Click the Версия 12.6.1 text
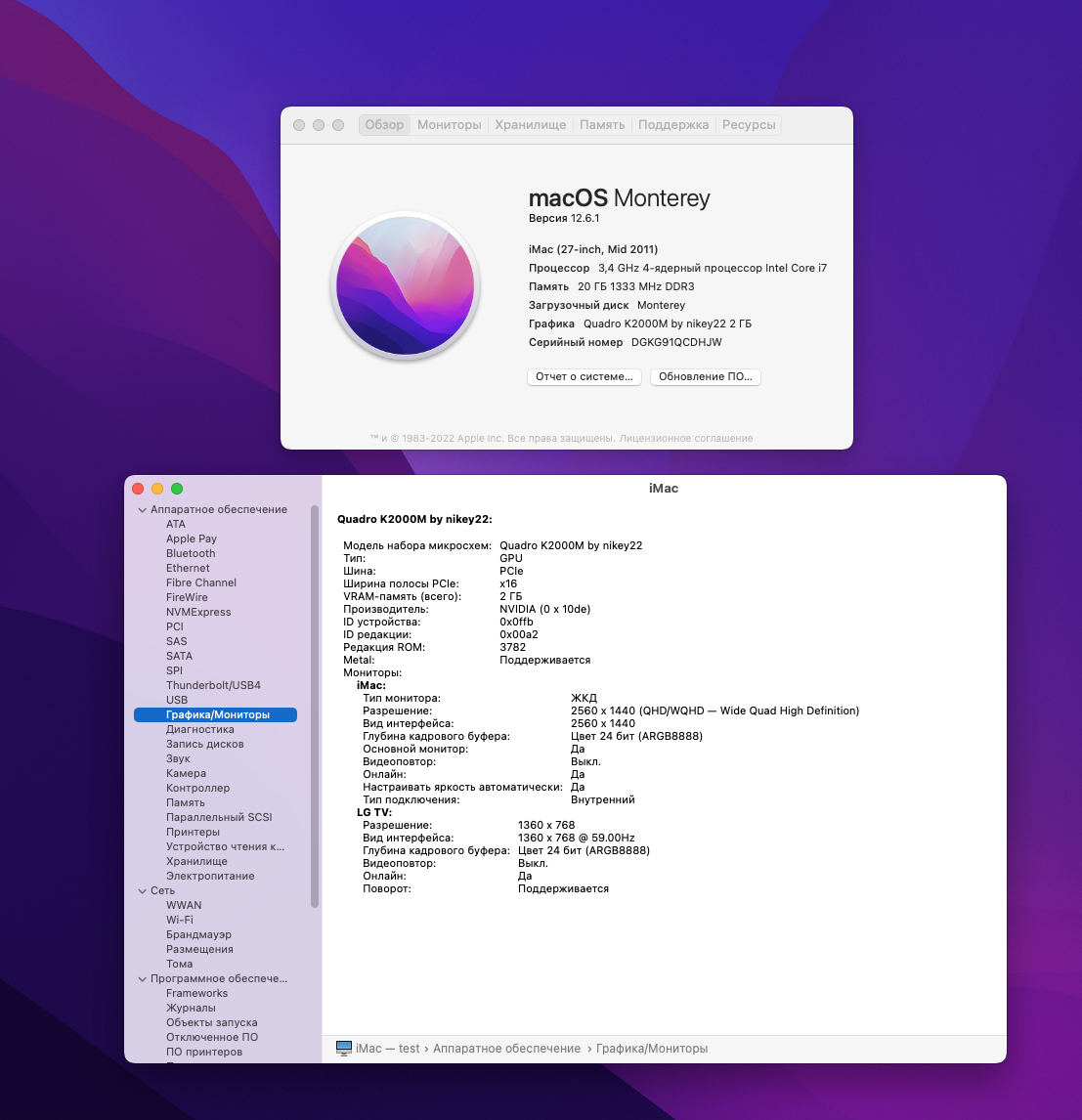This screenshot has height=1120, width=1082. 564,218
